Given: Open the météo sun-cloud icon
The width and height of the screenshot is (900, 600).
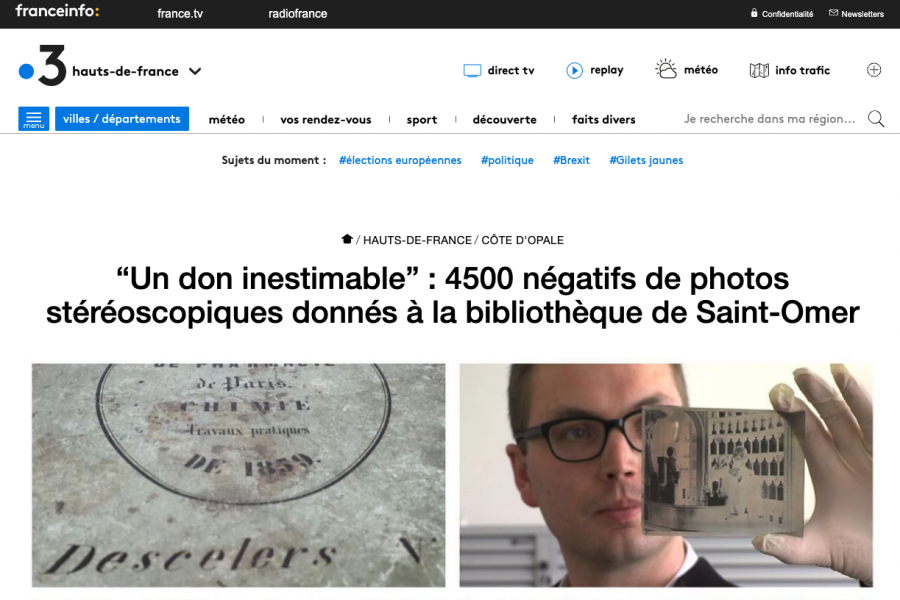Looking at the screenshot, I should (666, 69).
